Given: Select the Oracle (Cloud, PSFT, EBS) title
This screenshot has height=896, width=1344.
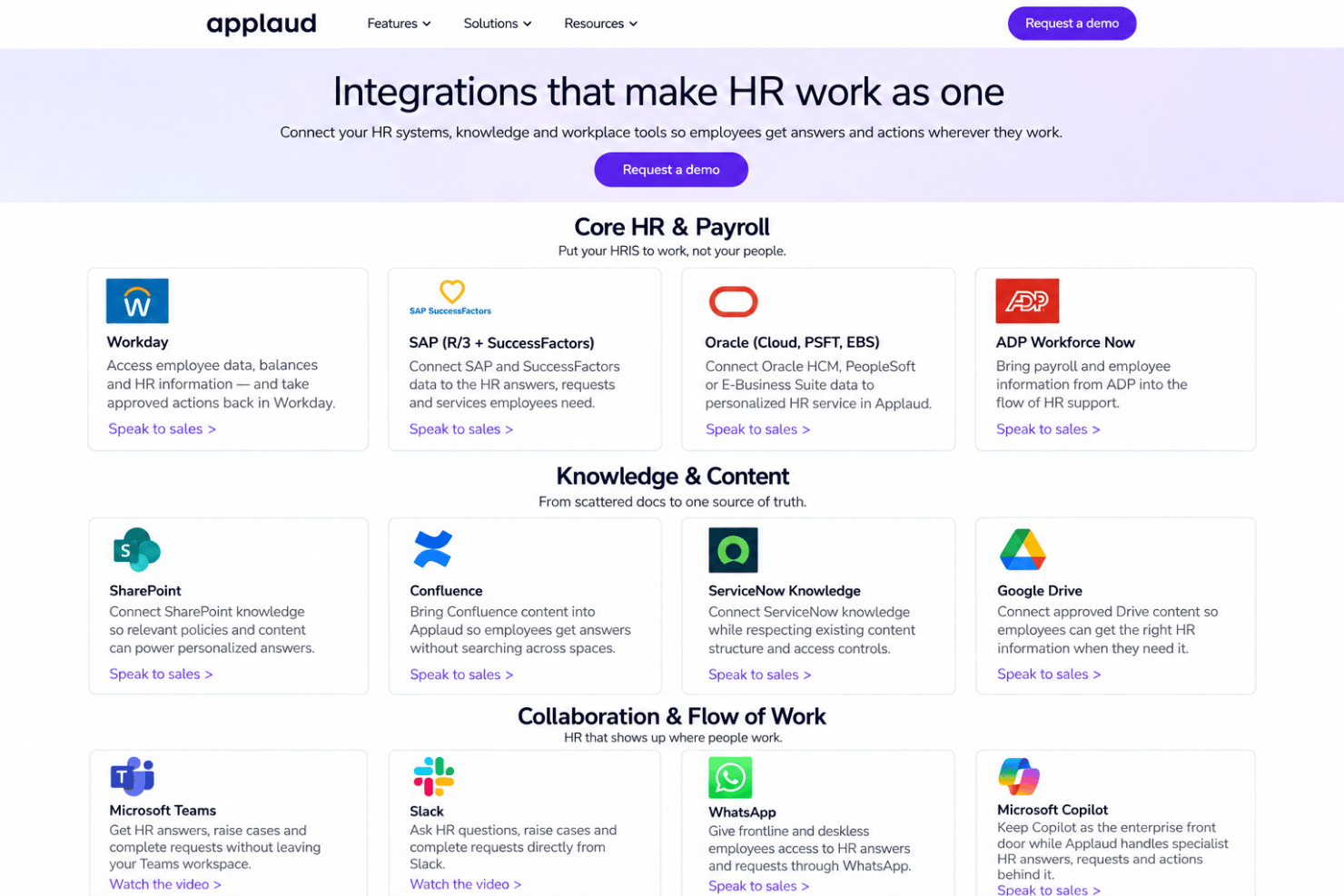Looking at the screenshot, I should (792, 342).
